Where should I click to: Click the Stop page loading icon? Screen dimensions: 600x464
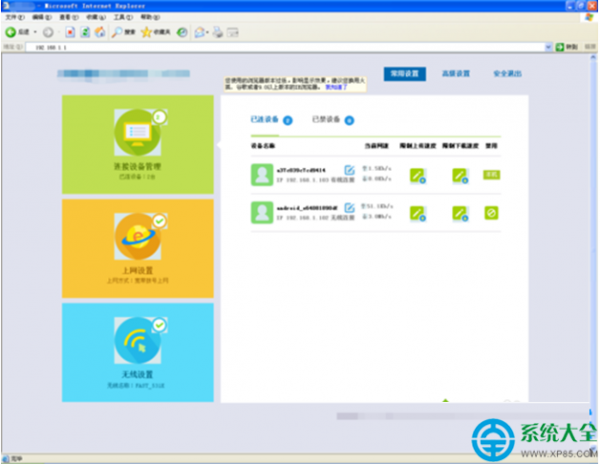70,33
